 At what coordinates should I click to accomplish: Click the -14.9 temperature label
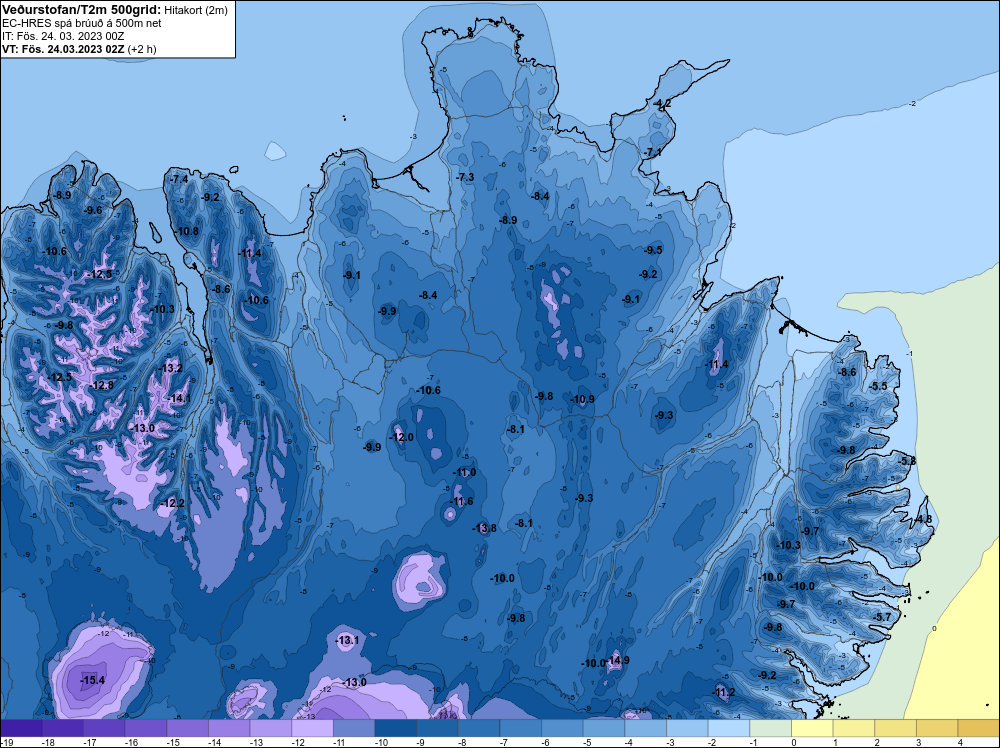[617, 660]
